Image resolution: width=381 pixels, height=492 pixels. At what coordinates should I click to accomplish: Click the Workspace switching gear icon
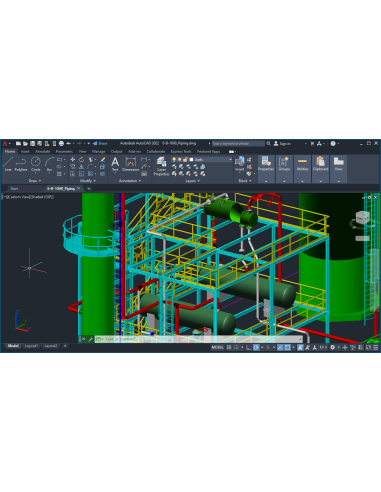[332, 347]
